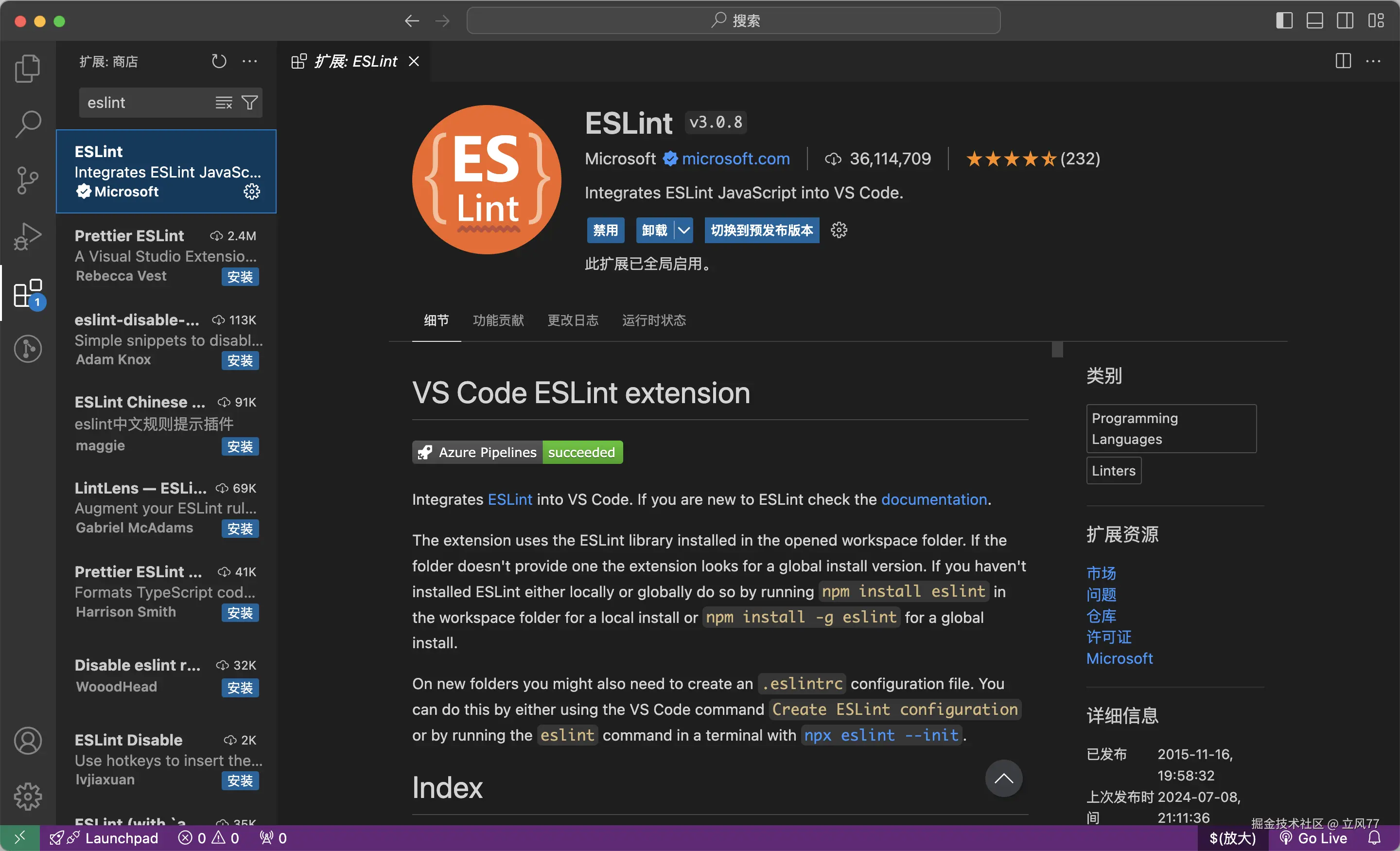Open editor more actions menu
This screenshot has height=851, width=1400.
[x=1373, y=61]
